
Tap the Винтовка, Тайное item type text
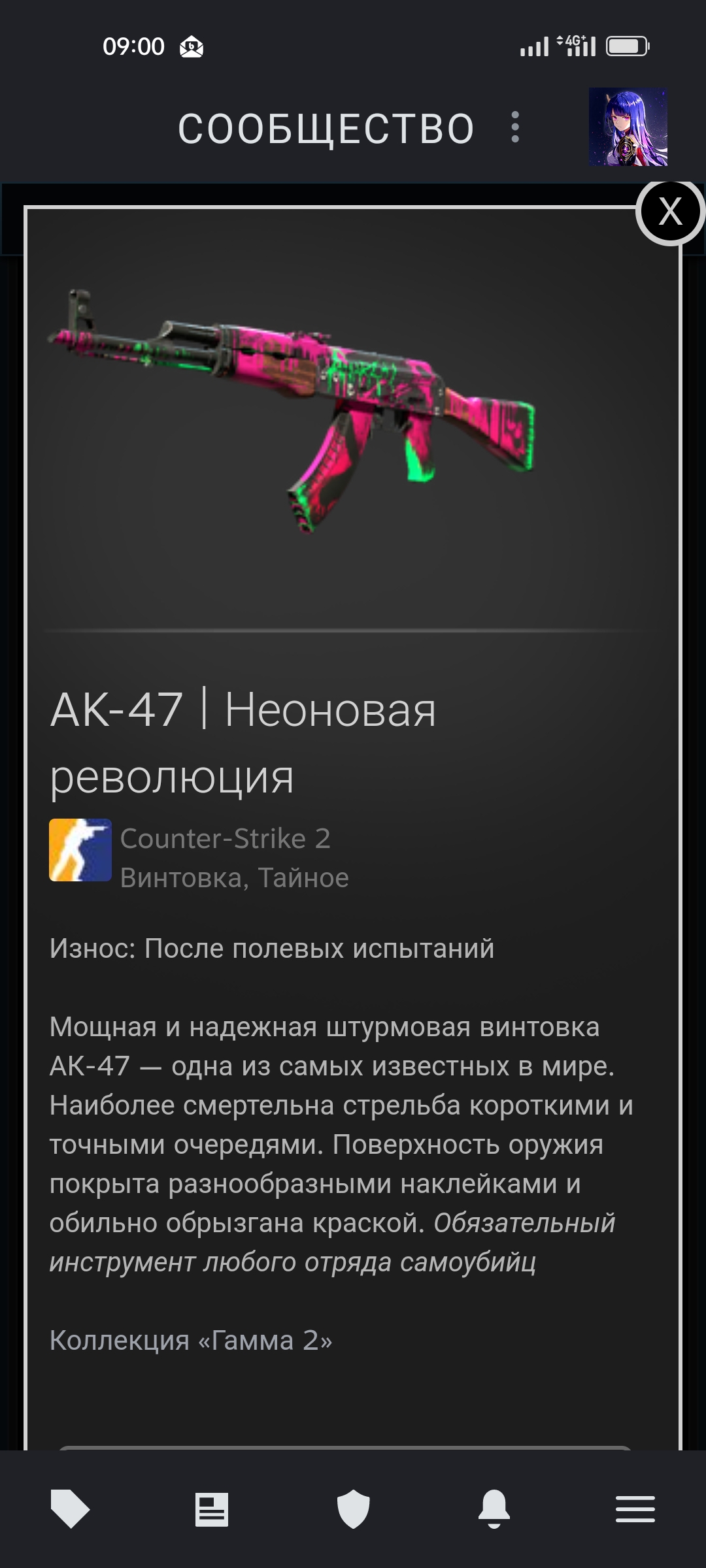tap(235, 877)
